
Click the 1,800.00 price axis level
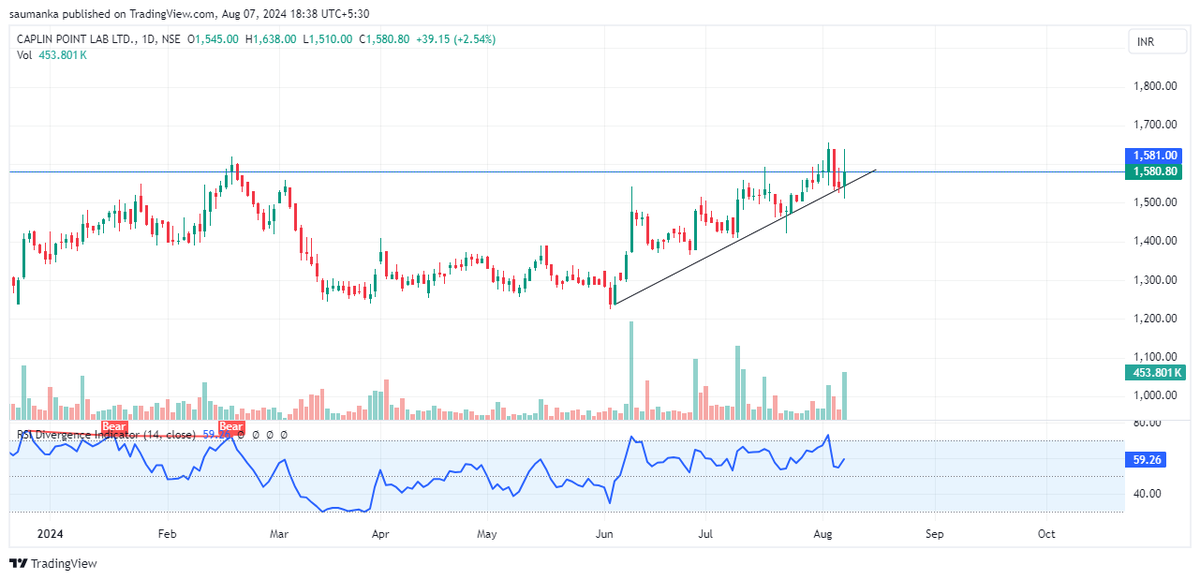coord(1154,86)
